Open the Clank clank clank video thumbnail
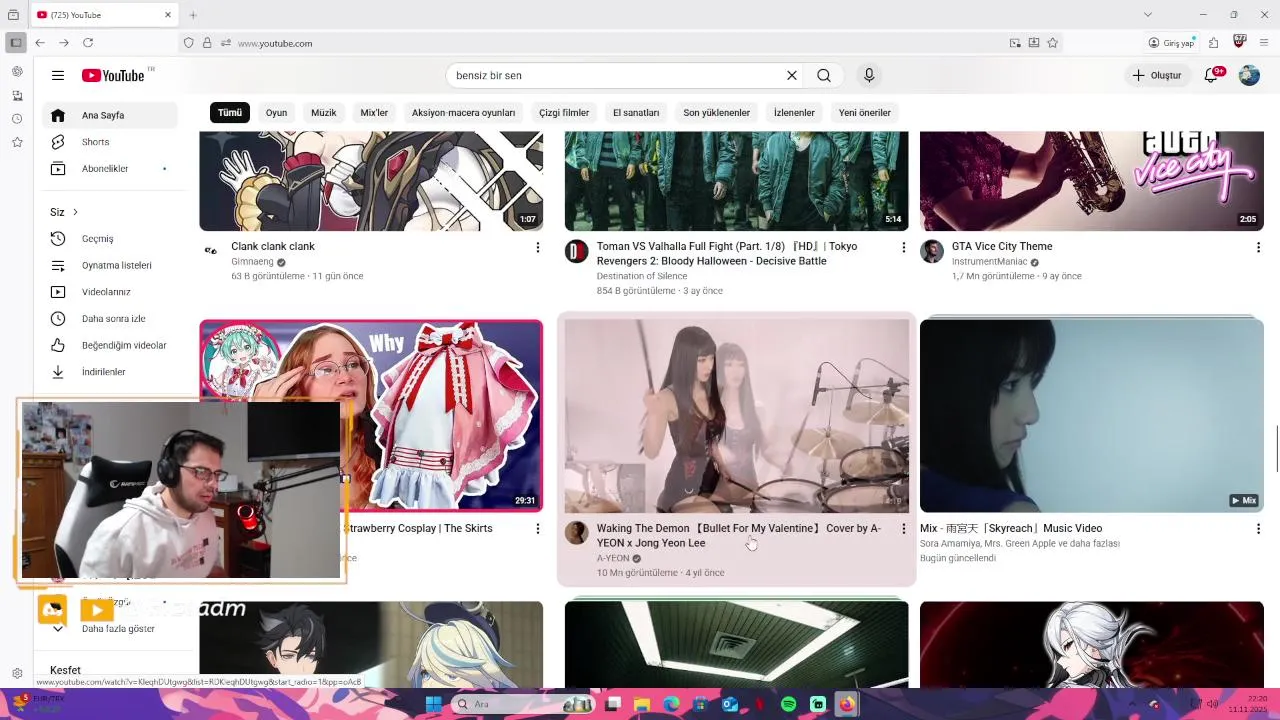1280x720 pixels. tap(371, 181)
